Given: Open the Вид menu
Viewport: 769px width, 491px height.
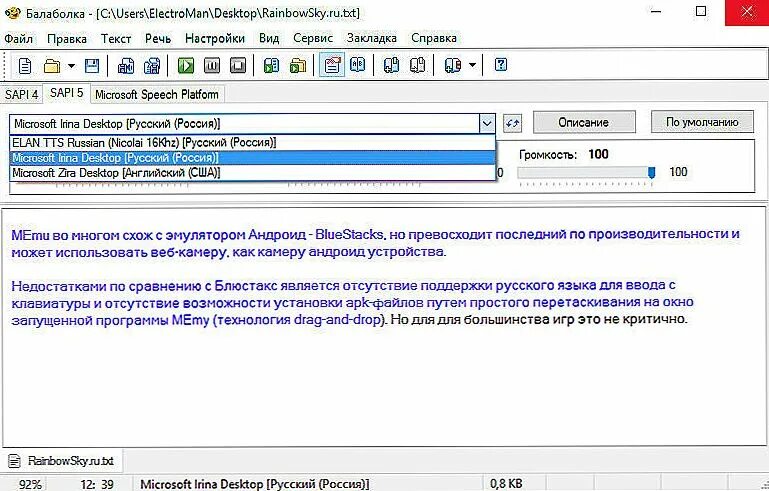Looking at the screenshot, I should (269, 38).
